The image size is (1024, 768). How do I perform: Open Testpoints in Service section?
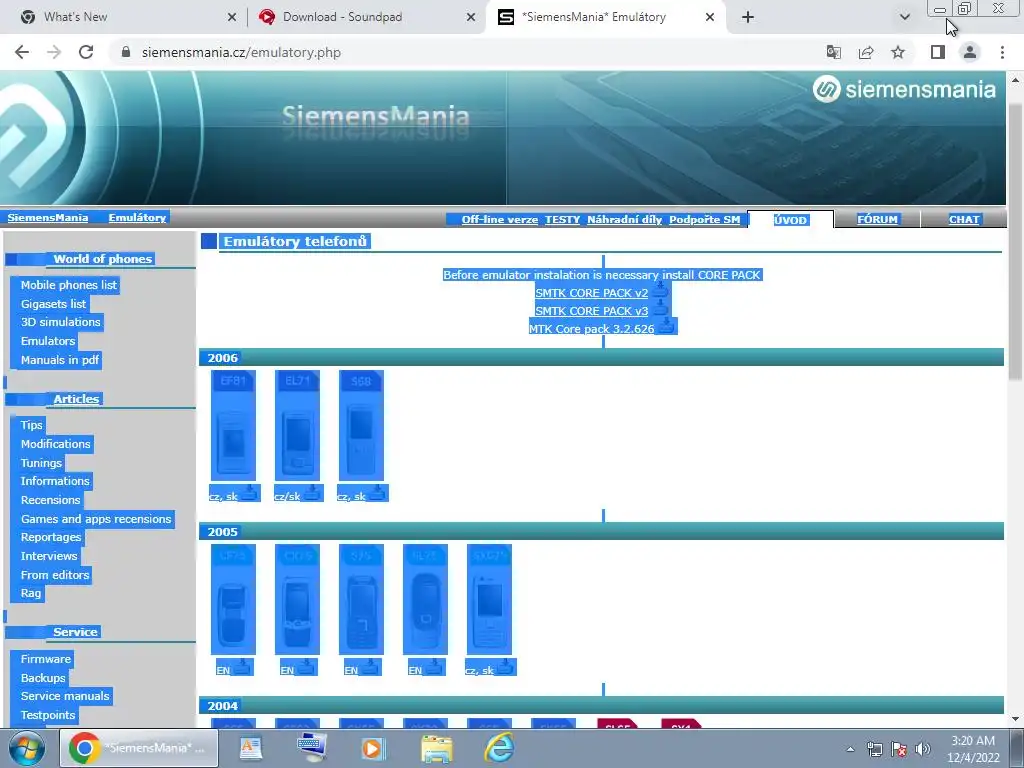[48, 715]
